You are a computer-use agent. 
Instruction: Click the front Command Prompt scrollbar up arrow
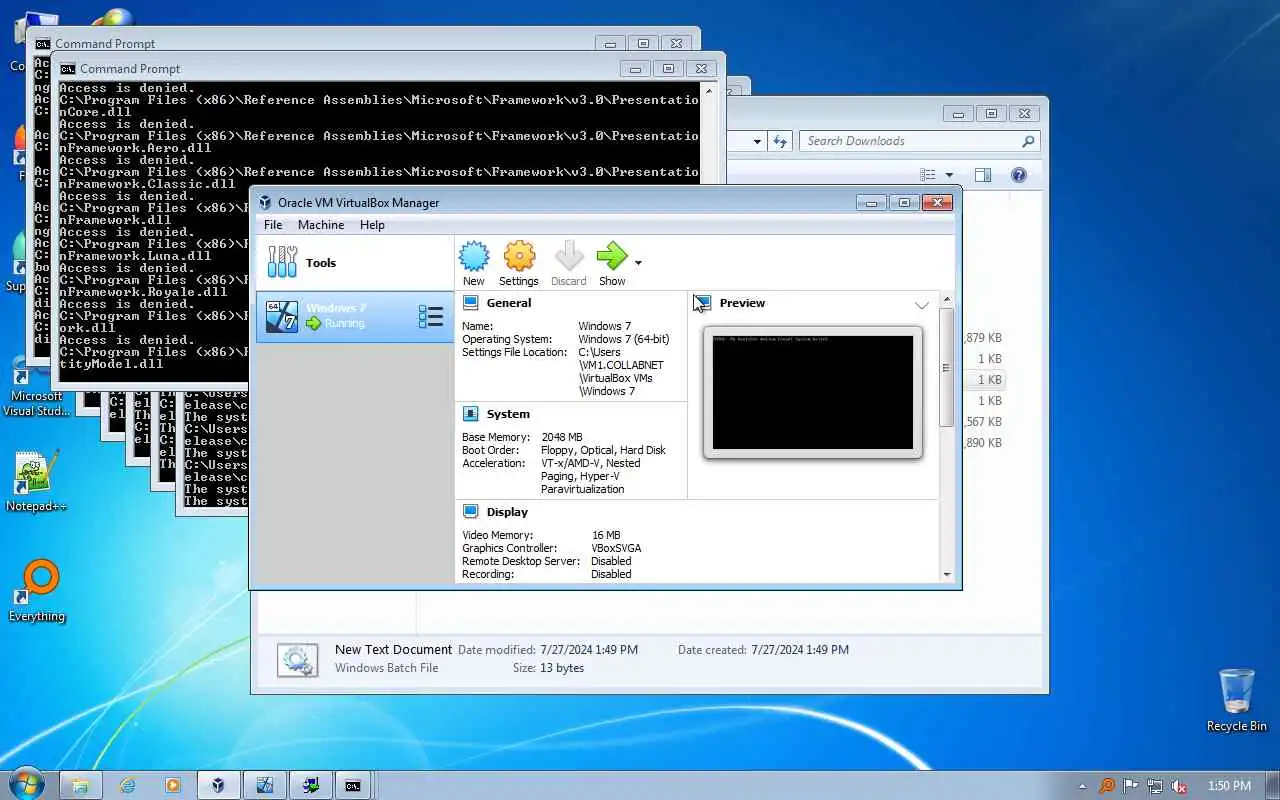tap(709, 90)
